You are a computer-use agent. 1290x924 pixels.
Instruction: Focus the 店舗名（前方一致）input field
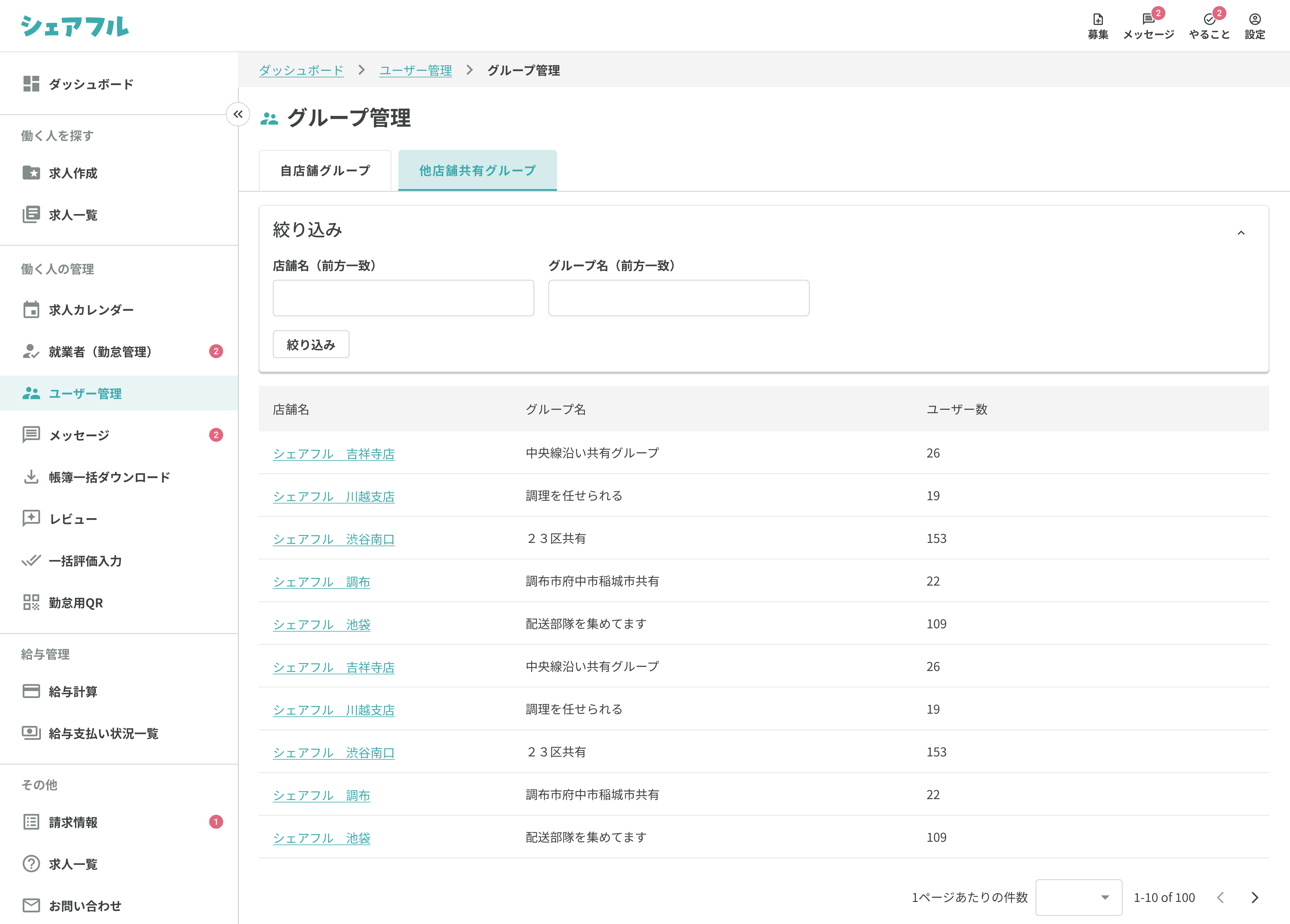[403, 297]
